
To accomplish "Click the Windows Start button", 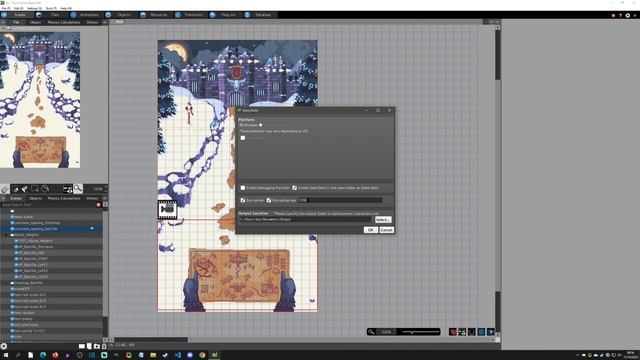I will click(x=6, y=355).
